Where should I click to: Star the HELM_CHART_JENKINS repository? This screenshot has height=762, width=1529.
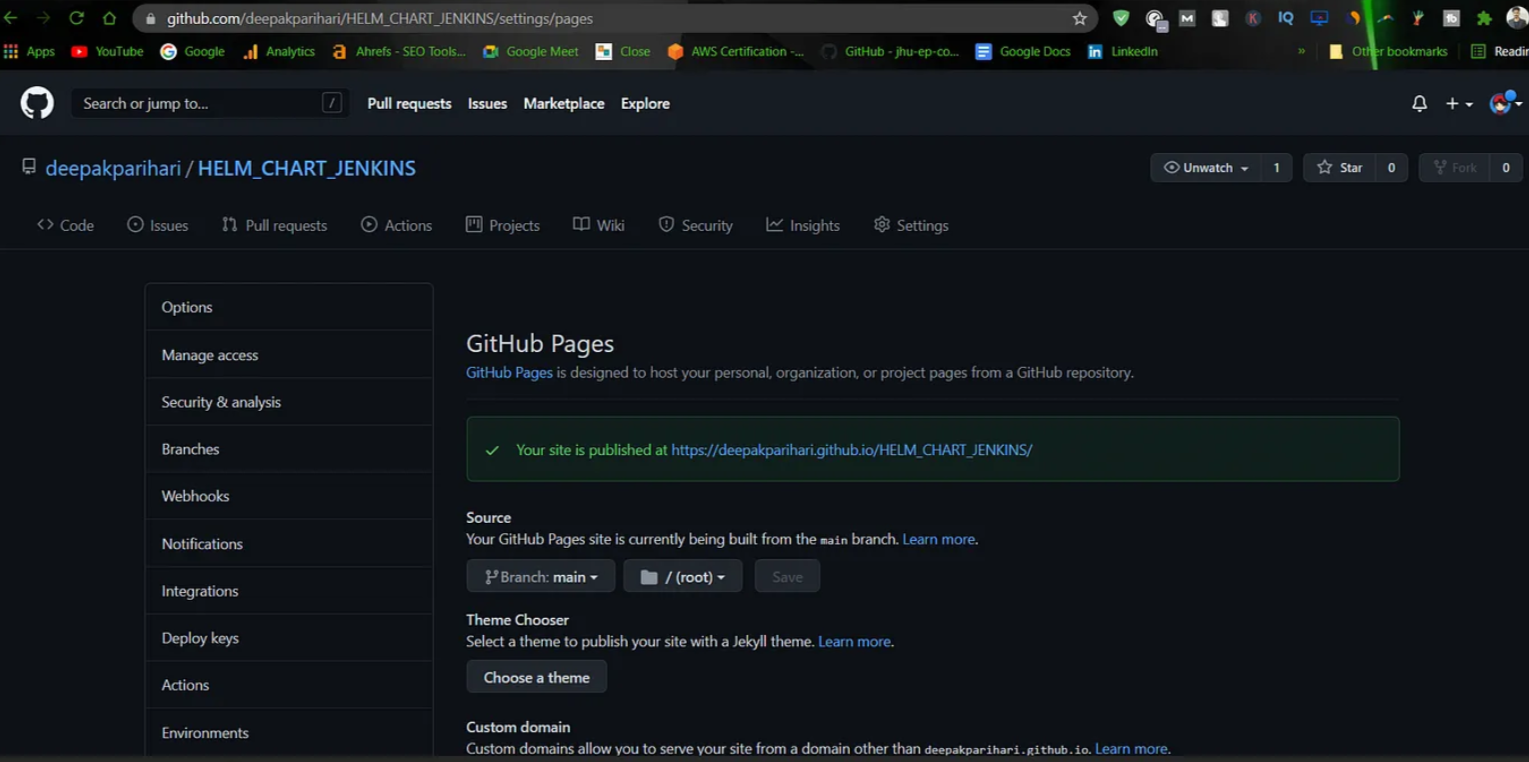tap(1340, 168)
